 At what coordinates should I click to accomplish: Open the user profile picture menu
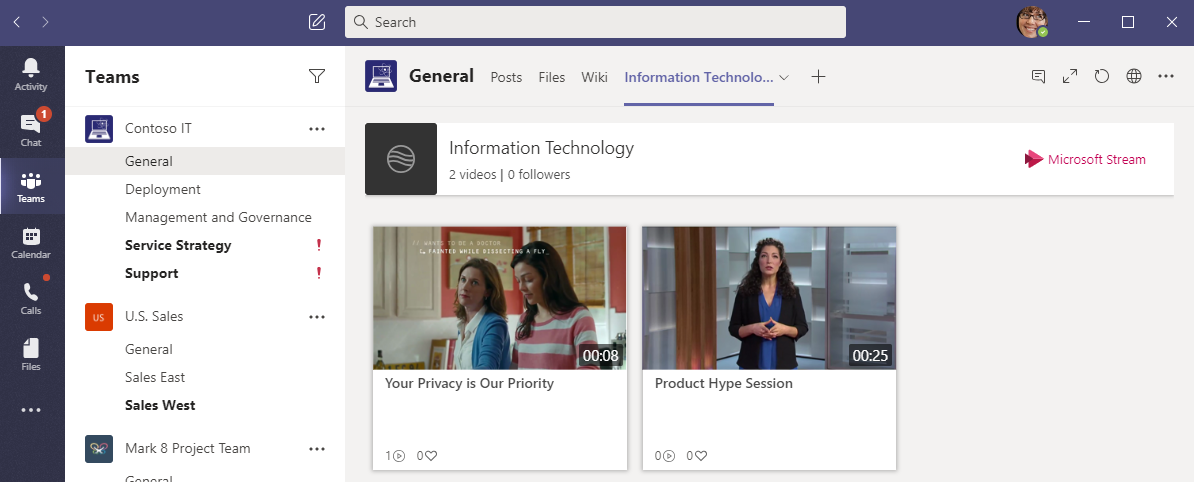[1032, 22]
